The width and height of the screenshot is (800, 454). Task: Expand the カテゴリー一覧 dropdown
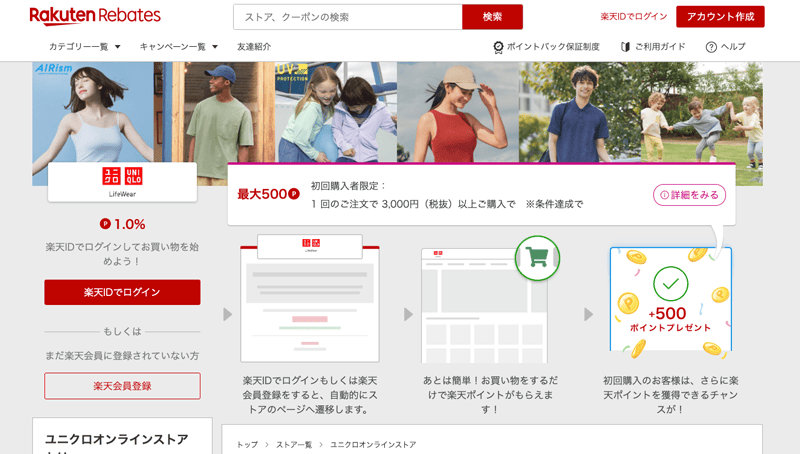[84, 46]
